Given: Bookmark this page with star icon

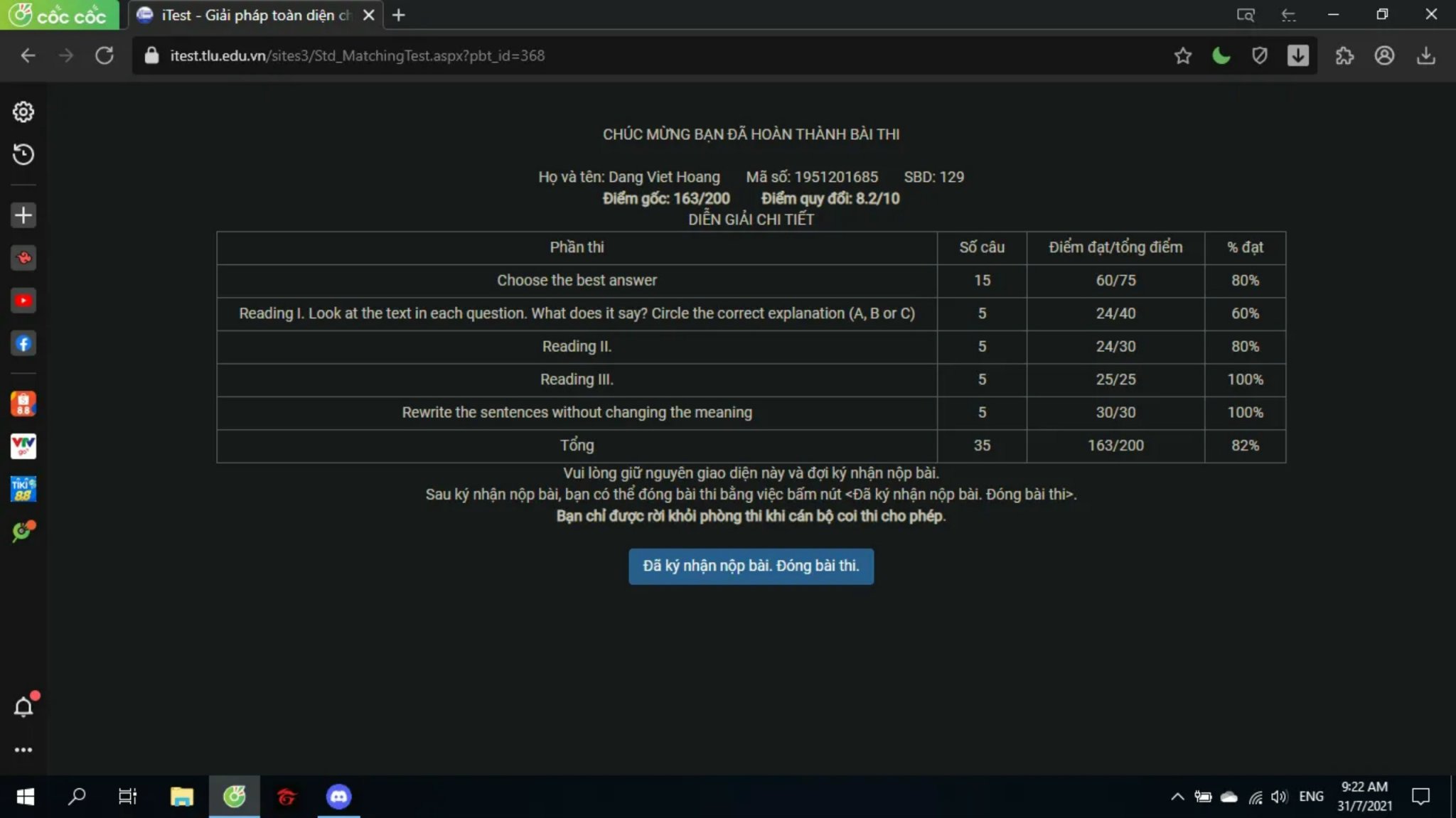Looking at the screenshot, I should [1182, 55].
